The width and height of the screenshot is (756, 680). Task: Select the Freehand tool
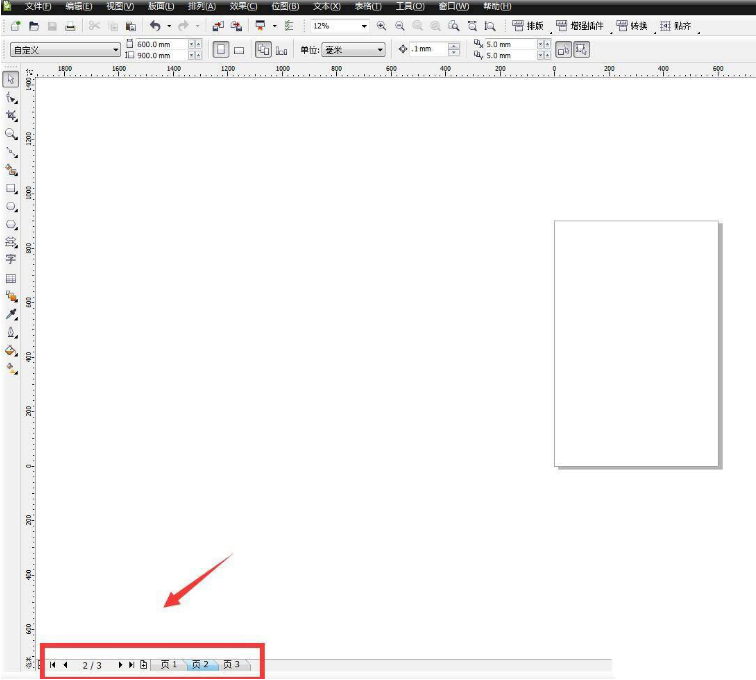(x=11, y=152)
